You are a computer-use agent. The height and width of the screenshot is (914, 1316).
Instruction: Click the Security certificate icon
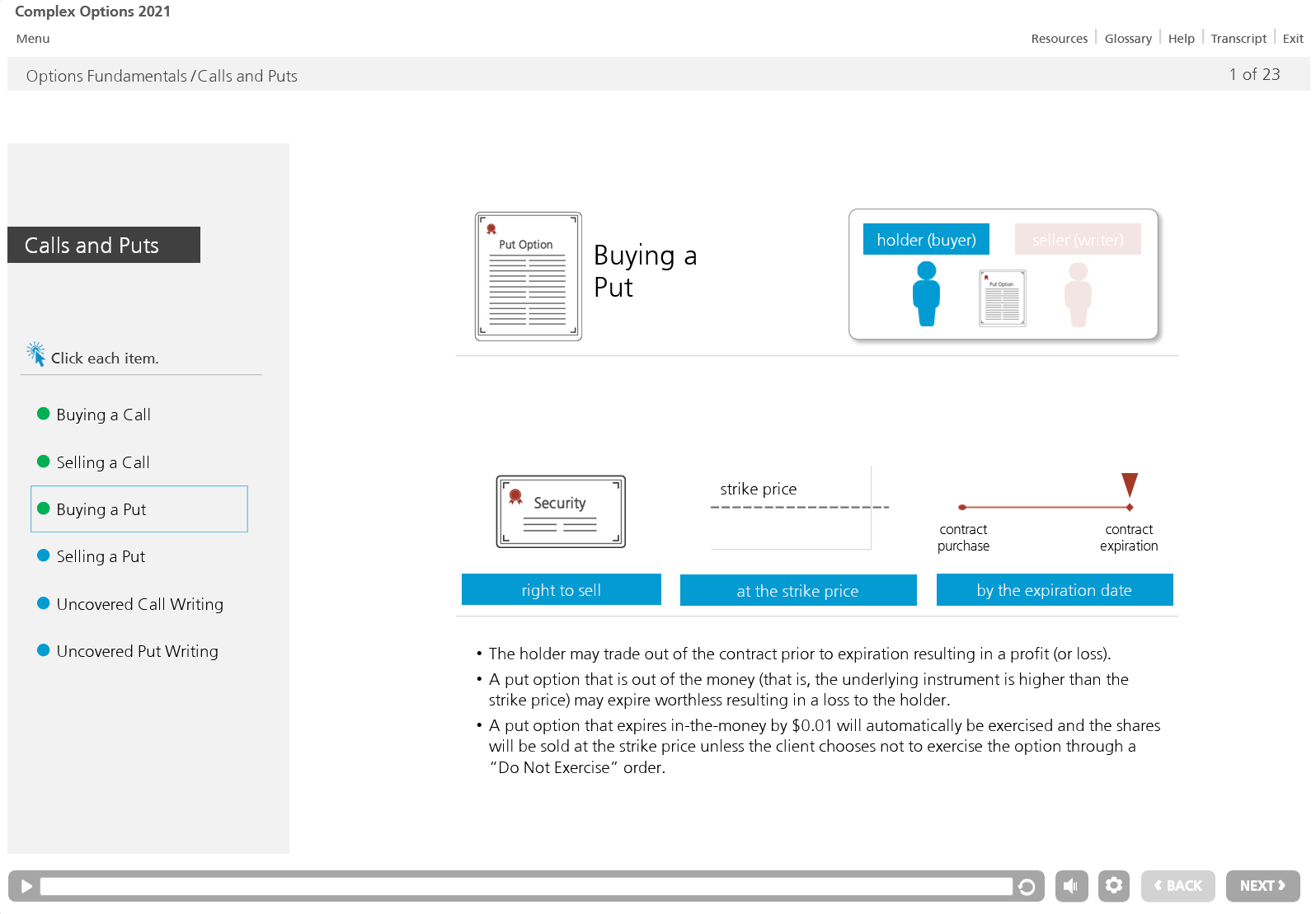(x=561, y=512)
